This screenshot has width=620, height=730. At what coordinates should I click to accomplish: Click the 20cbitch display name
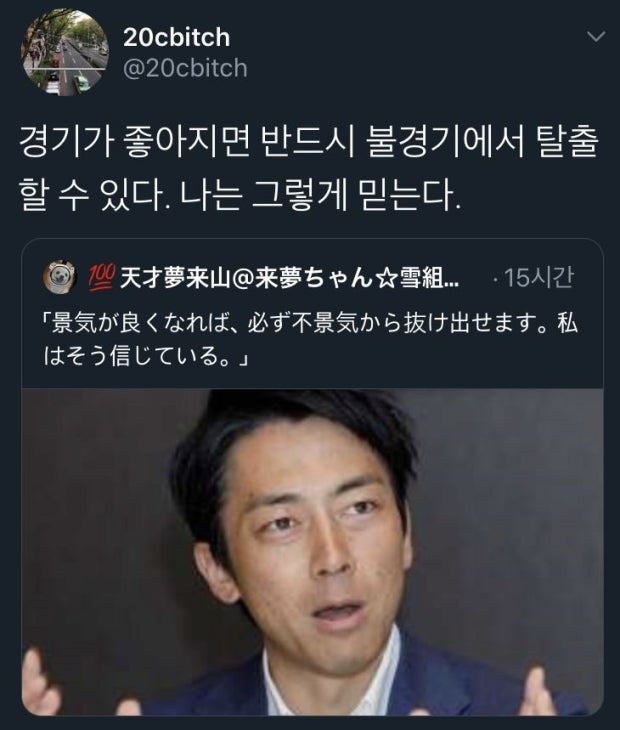tap(176, 37)
